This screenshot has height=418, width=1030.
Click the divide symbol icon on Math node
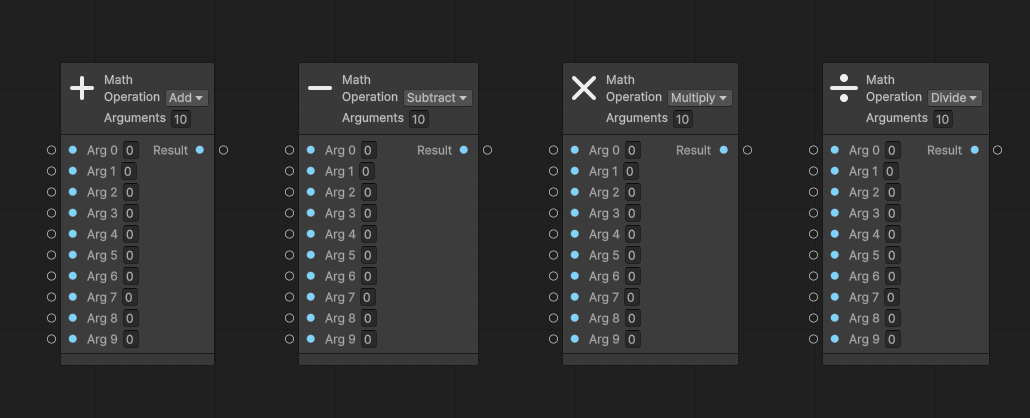pos(844,88)
